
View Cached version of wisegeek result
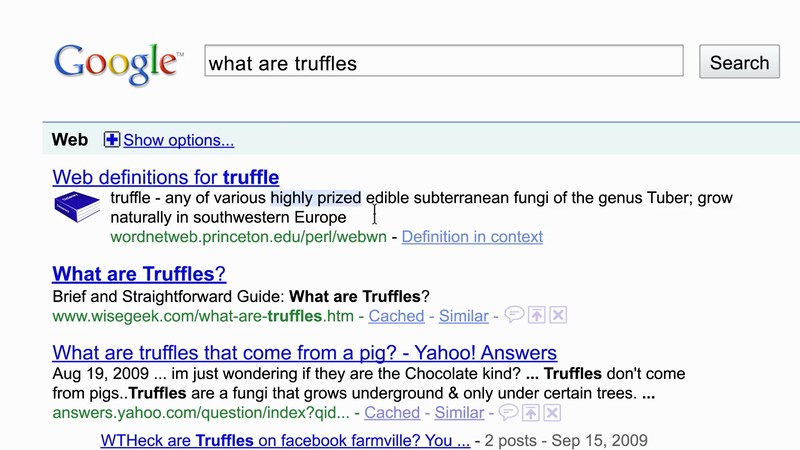[396, 316]
